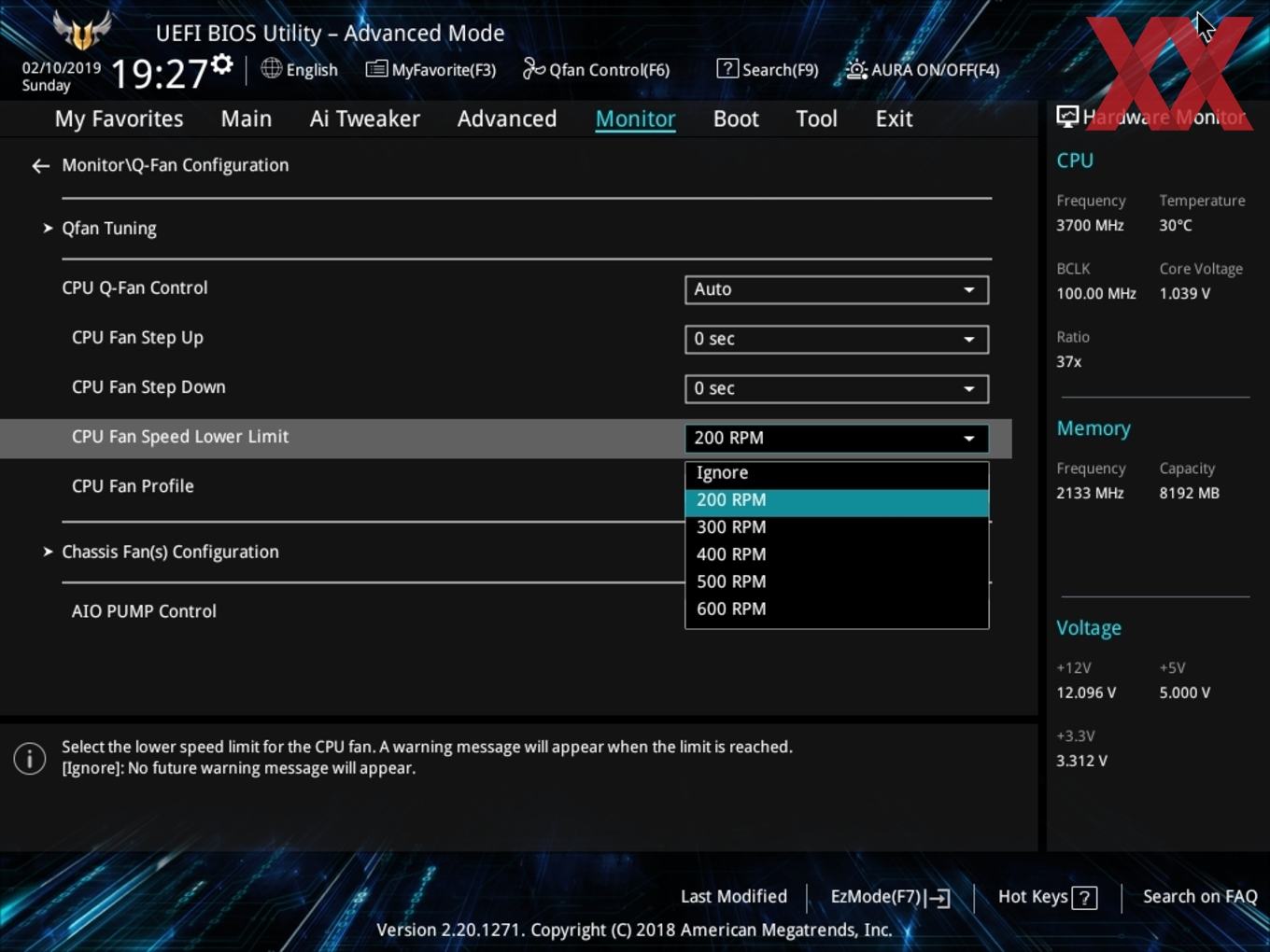Click the CPU temperature value 30°C

click(x=1175, y=226)
